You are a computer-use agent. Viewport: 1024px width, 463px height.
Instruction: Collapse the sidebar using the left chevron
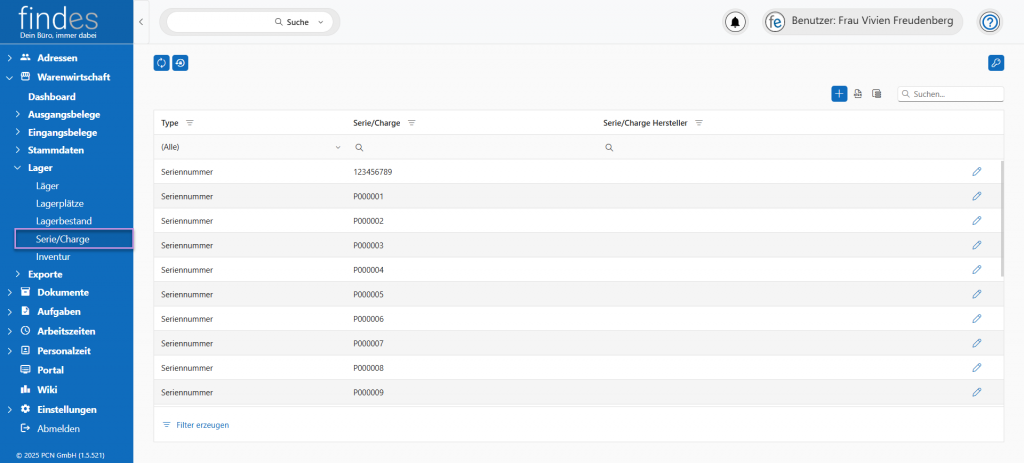pos(141,22)
